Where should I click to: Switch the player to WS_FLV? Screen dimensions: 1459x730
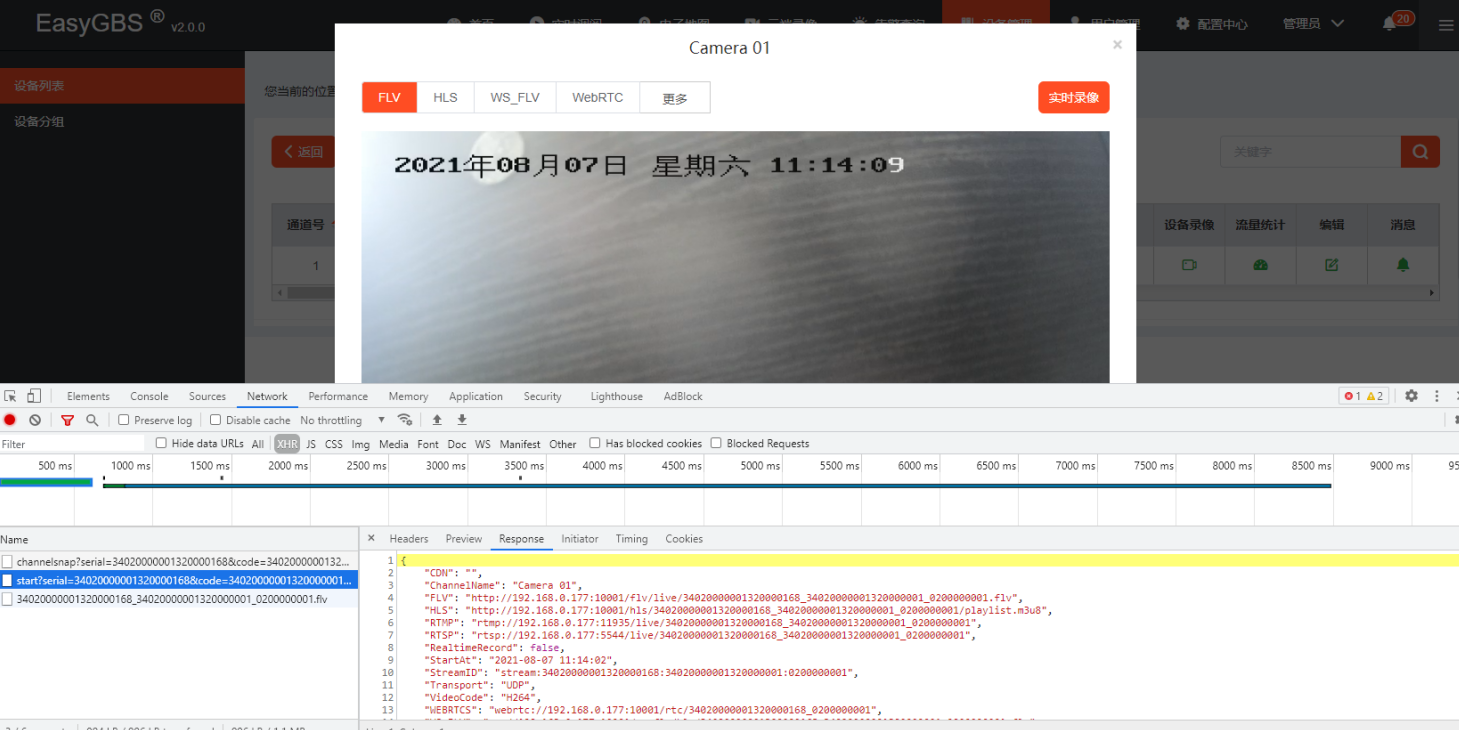coord(515,97)
